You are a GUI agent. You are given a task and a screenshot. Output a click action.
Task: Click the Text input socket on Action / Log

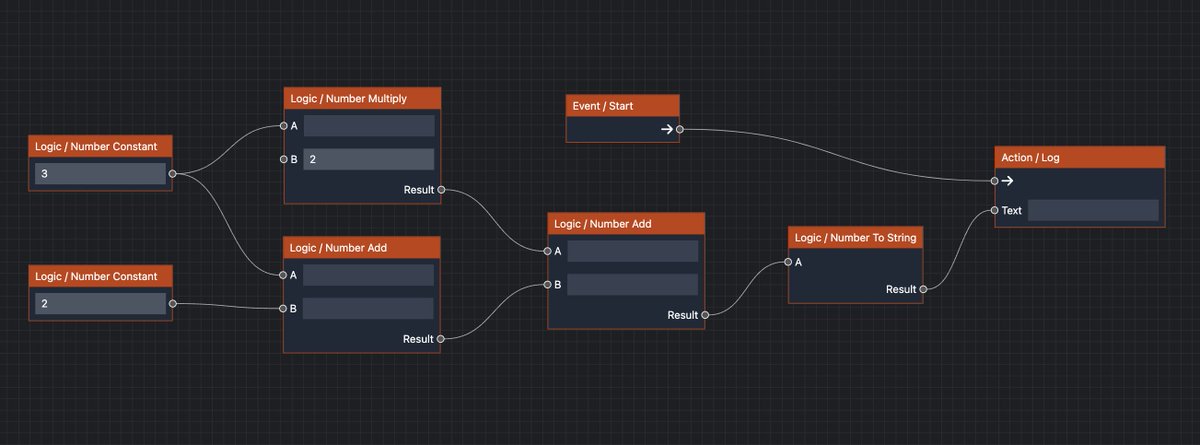coord(994,210)
